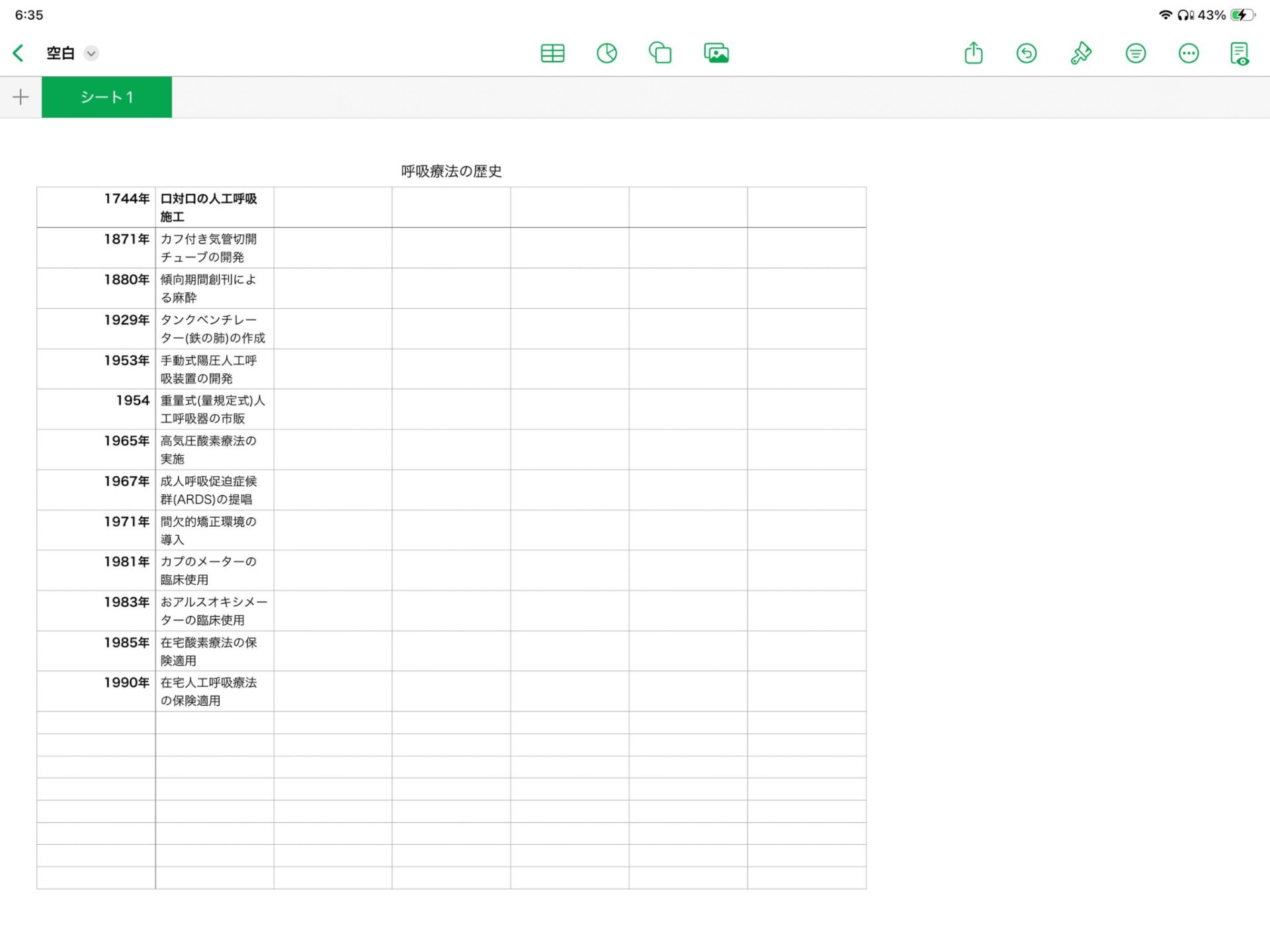Expand the 空白 document title dropdown
This screenshot has width=1270, height=952.
[60, 53]
